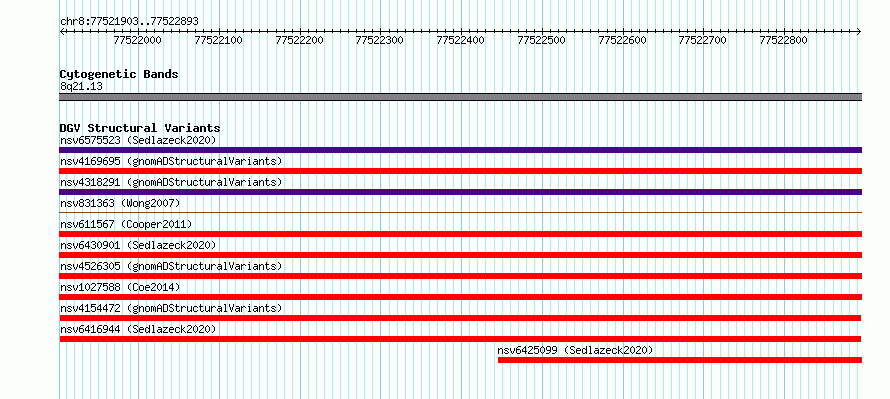Click the nsv1027588 (Coe2014) label
The width and height of the screenshot is (890, 399).
pos(120,287)
